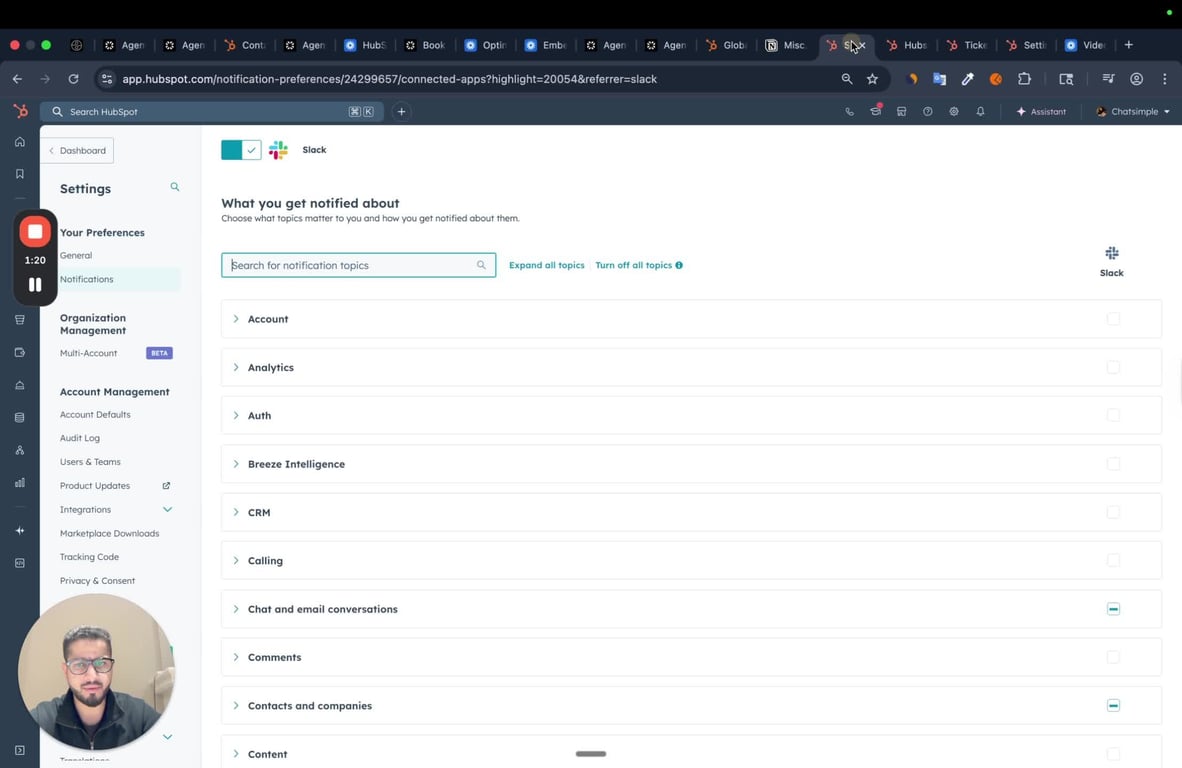
Task: Click the Slack column header icon
Action: click(1112, 253)
